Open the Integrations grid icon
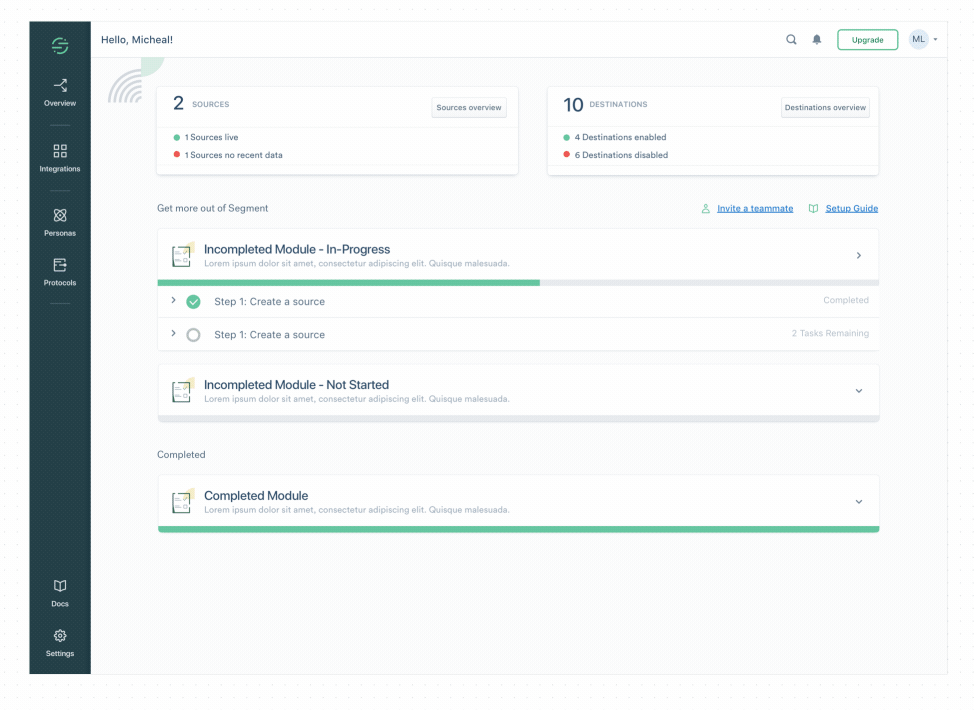Image resolution: width=974 pixels, height=710 pixels. (x=60, y=151)
